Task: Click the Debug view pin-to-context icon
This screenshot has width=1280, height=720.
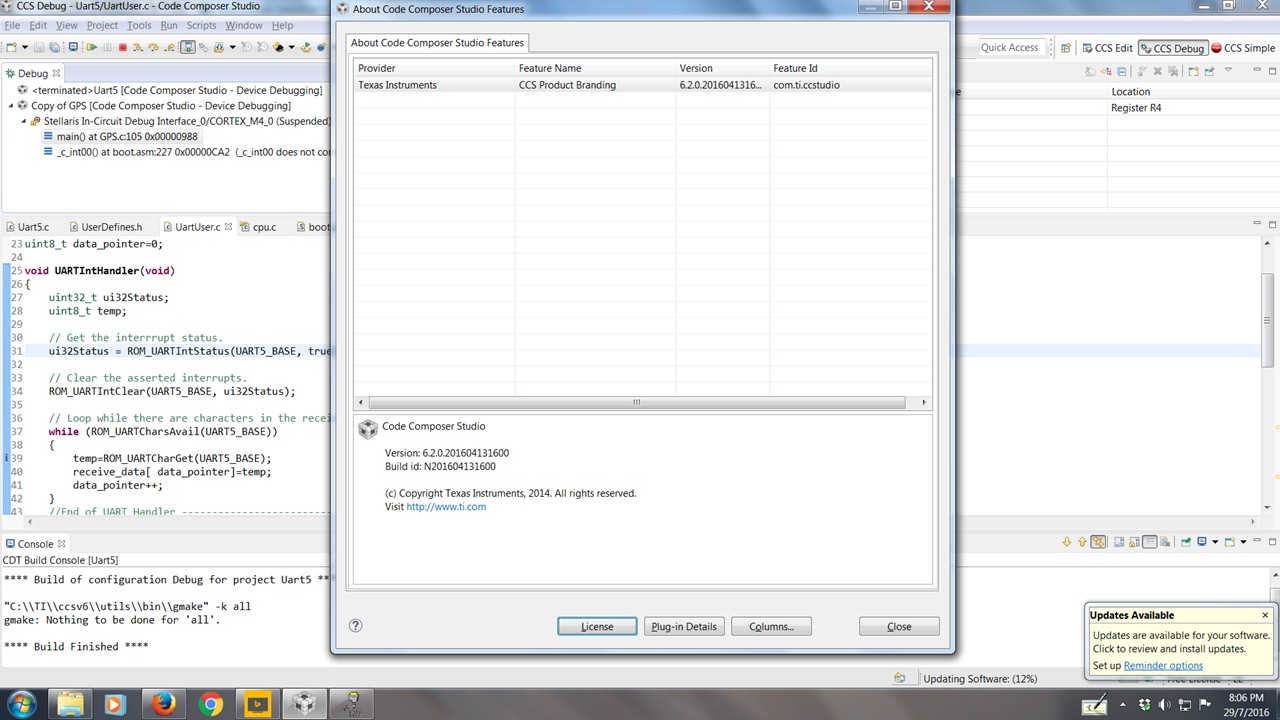Action: point(1209,71)
